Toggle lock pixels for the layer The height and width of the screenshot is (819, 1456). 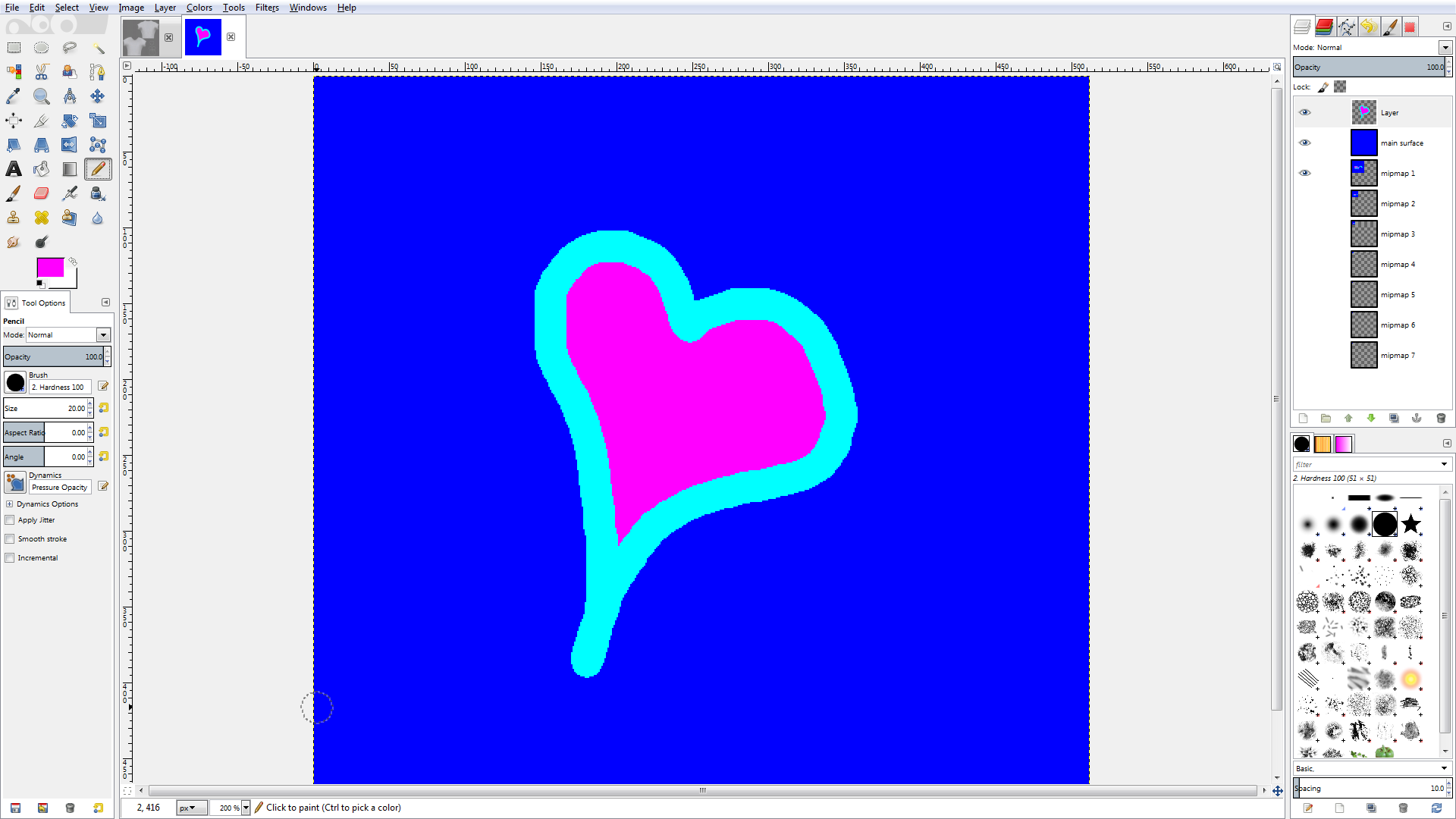click(x=1323, y=87)
